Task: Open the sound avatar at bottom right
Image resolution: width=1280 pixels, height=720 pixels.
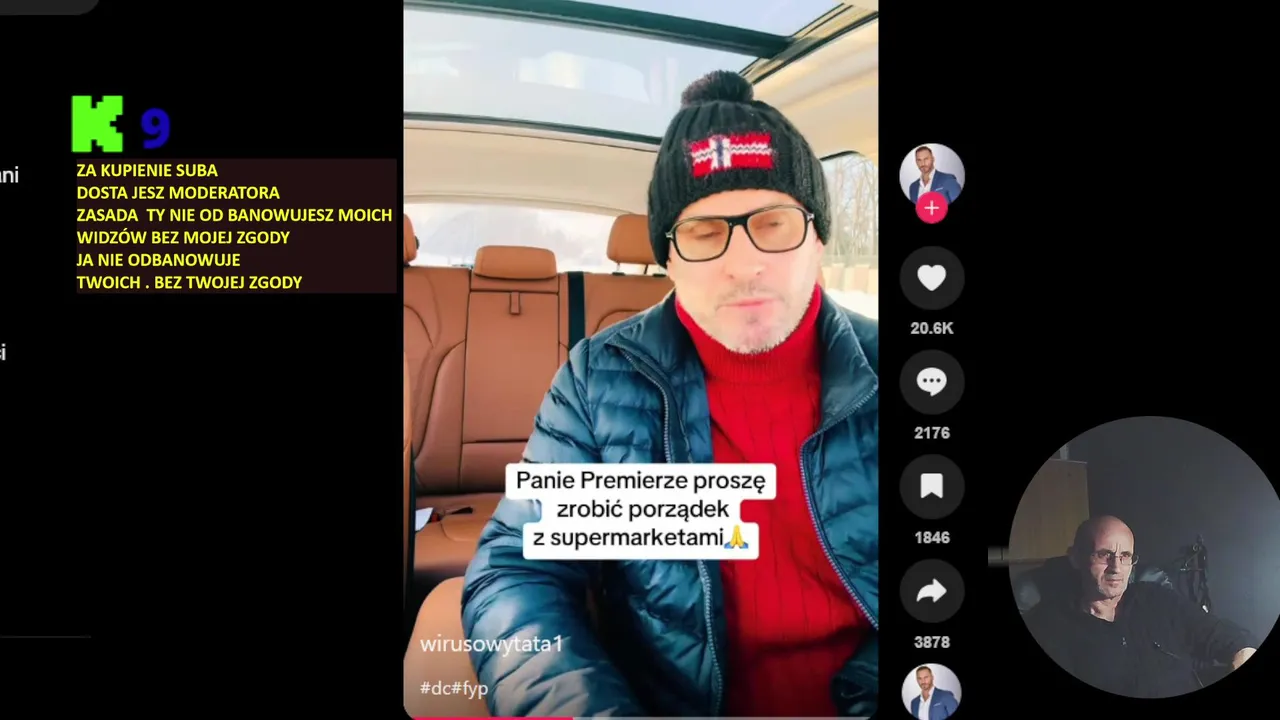Action: tap(931, 692)
